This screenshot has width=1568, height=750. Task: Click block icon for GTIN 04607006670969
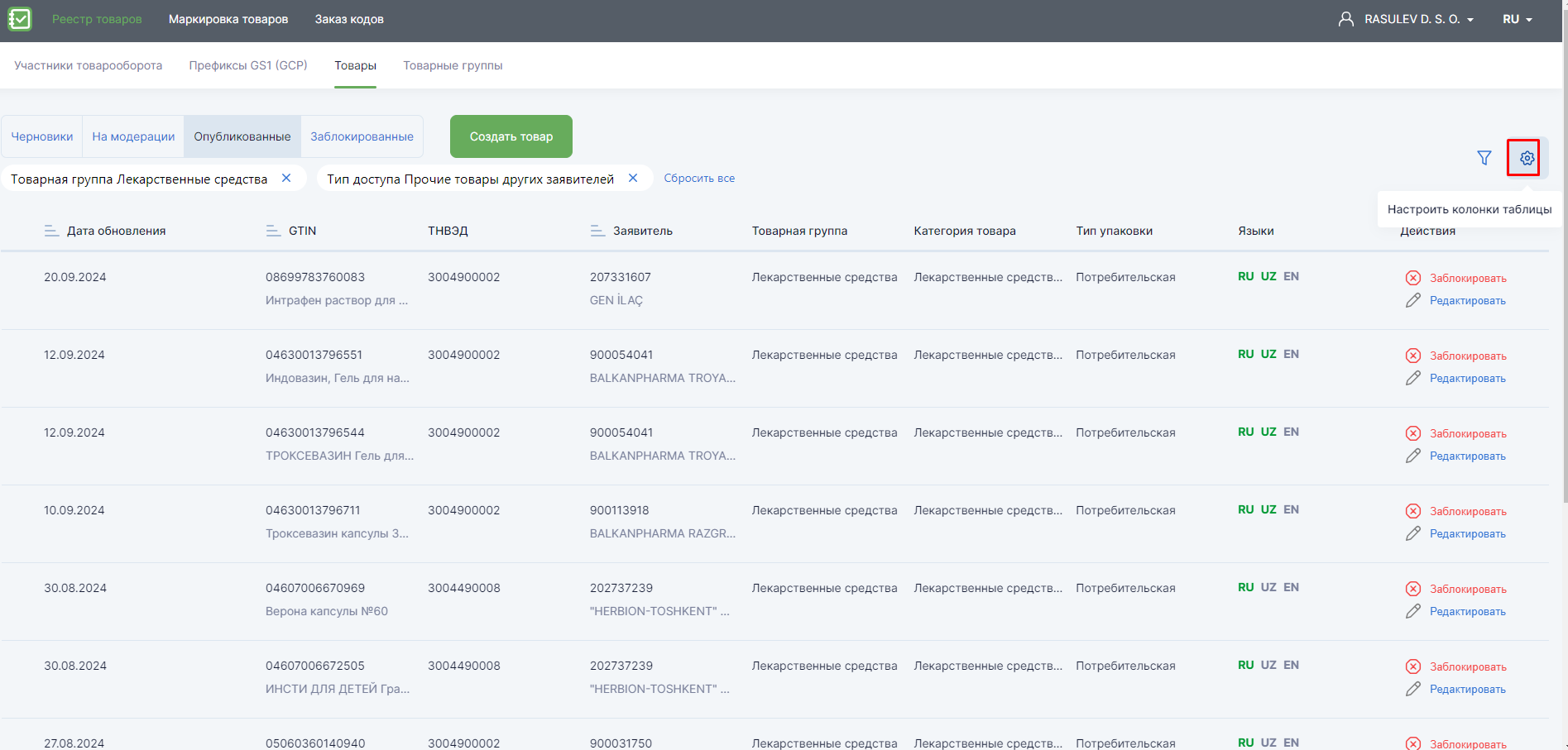(x=1413, y=589)
